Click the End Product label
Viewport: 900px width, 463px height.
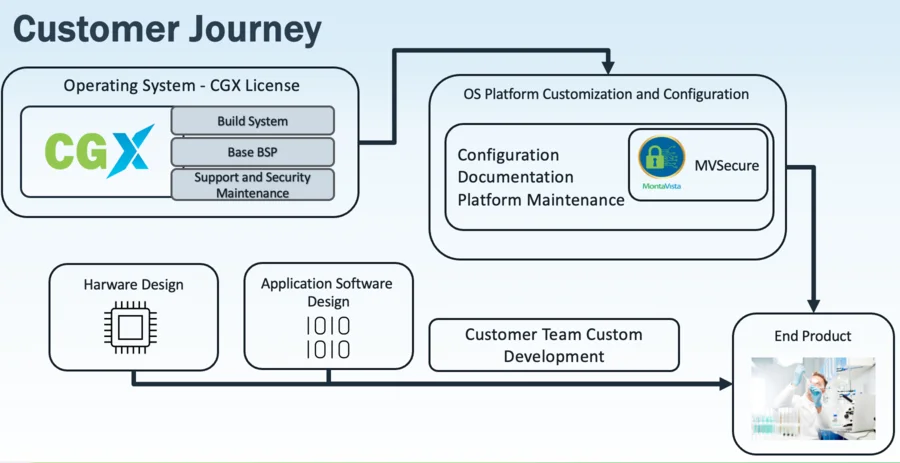tap(813, 336)
